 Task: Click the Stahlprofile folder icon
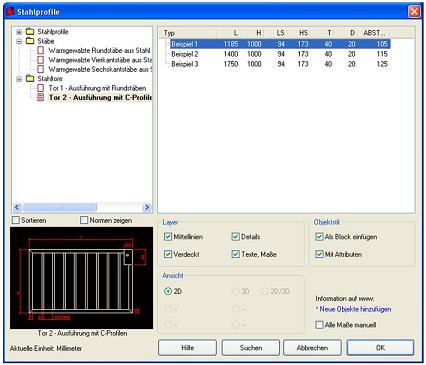click(x=30, y=32)
